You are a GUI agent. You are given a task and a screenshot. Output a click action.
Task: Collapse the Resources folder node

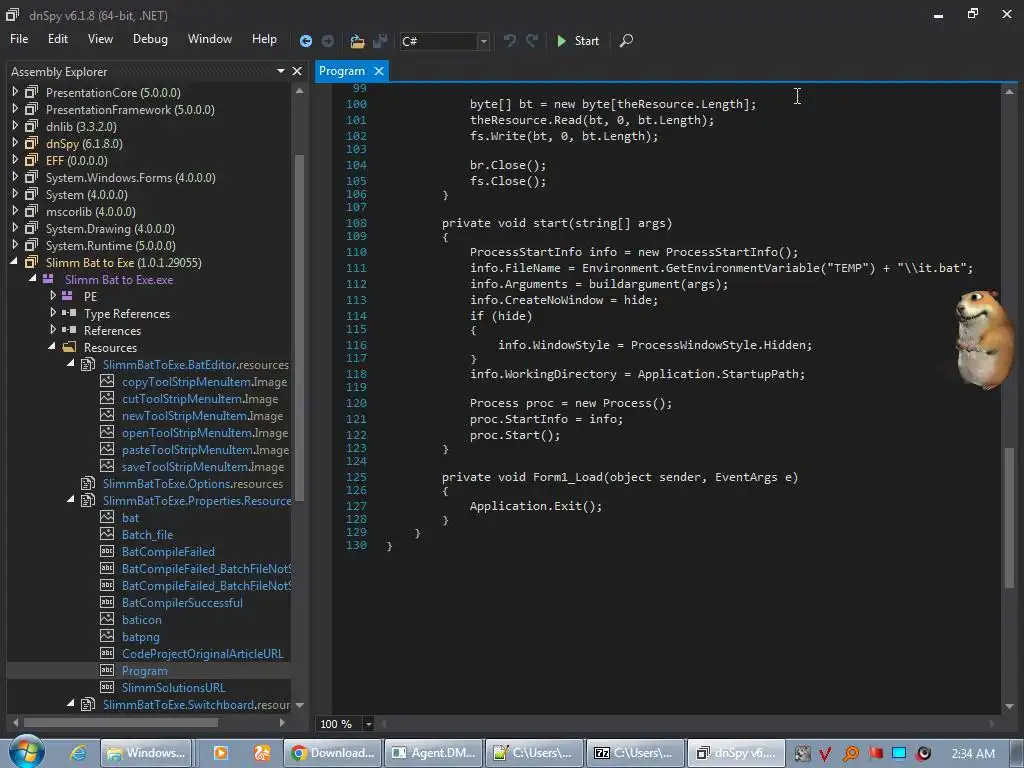pyautogui.click(x=52, y=347)
